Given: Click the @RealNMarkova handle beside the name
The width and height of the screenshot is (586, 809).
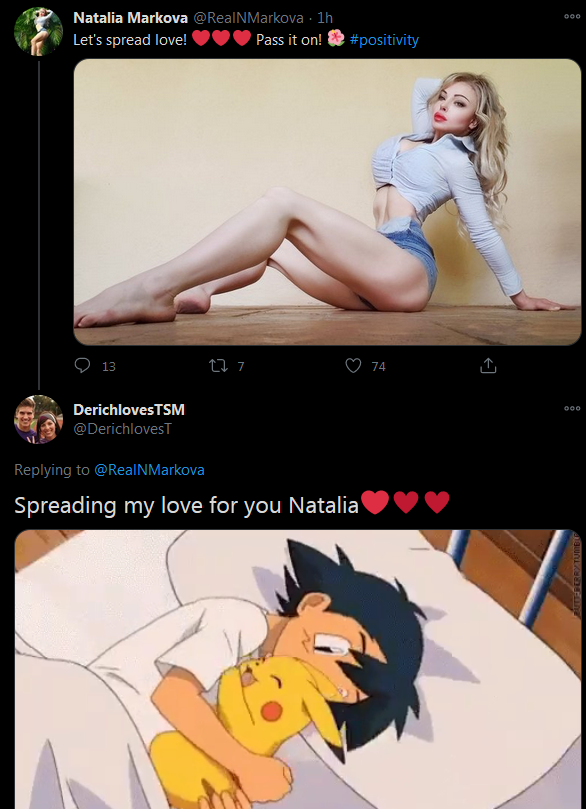Looking at the screenshot, I should coord(248,18).
